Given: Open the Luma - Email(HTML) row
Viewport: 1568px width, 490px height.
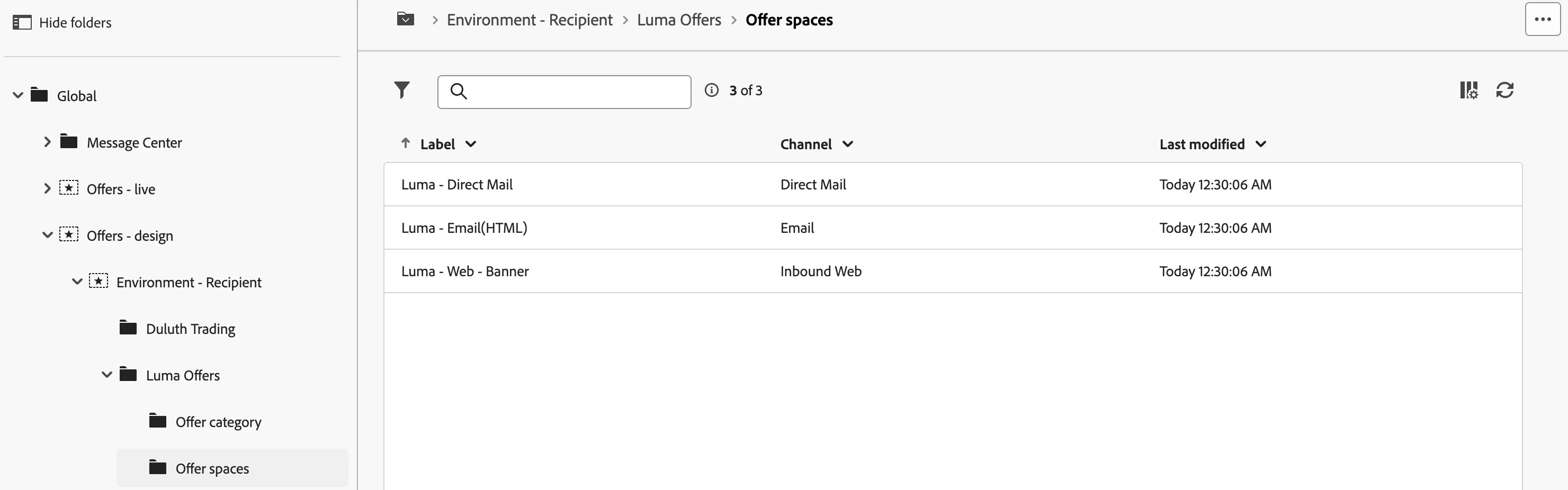Looking at the screenshot, I should (953, 228).
